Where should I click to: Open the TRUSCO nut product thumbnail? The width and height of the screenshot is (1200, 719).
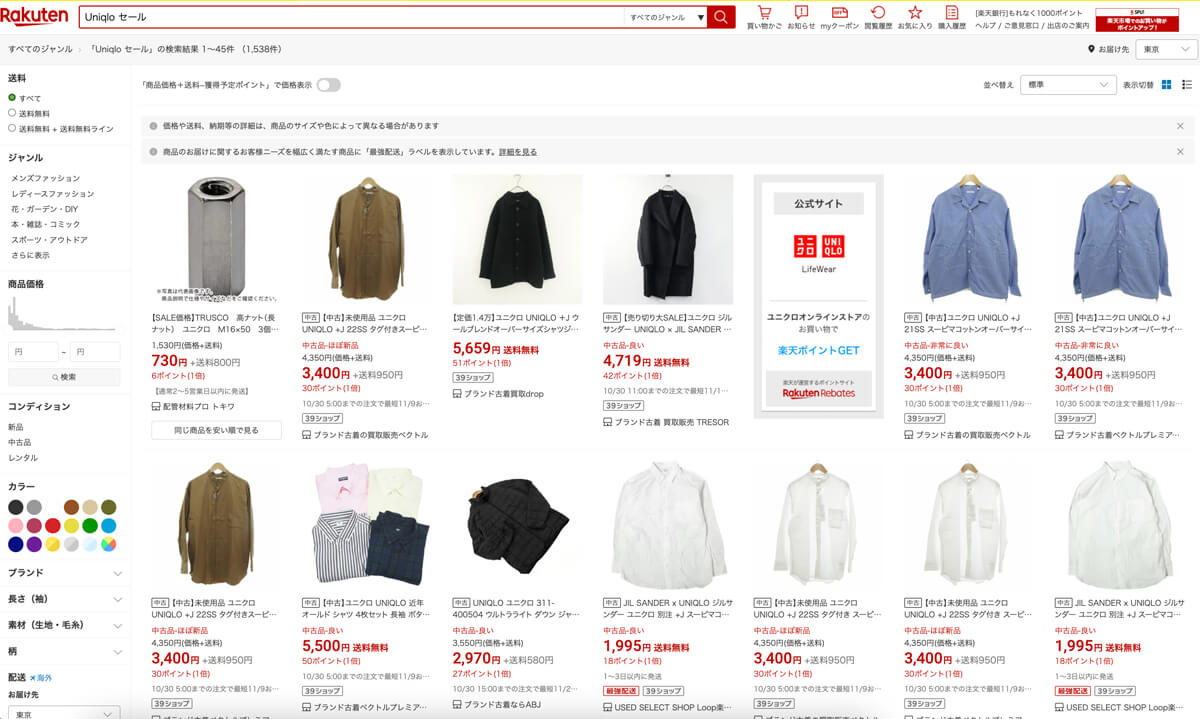216,240
